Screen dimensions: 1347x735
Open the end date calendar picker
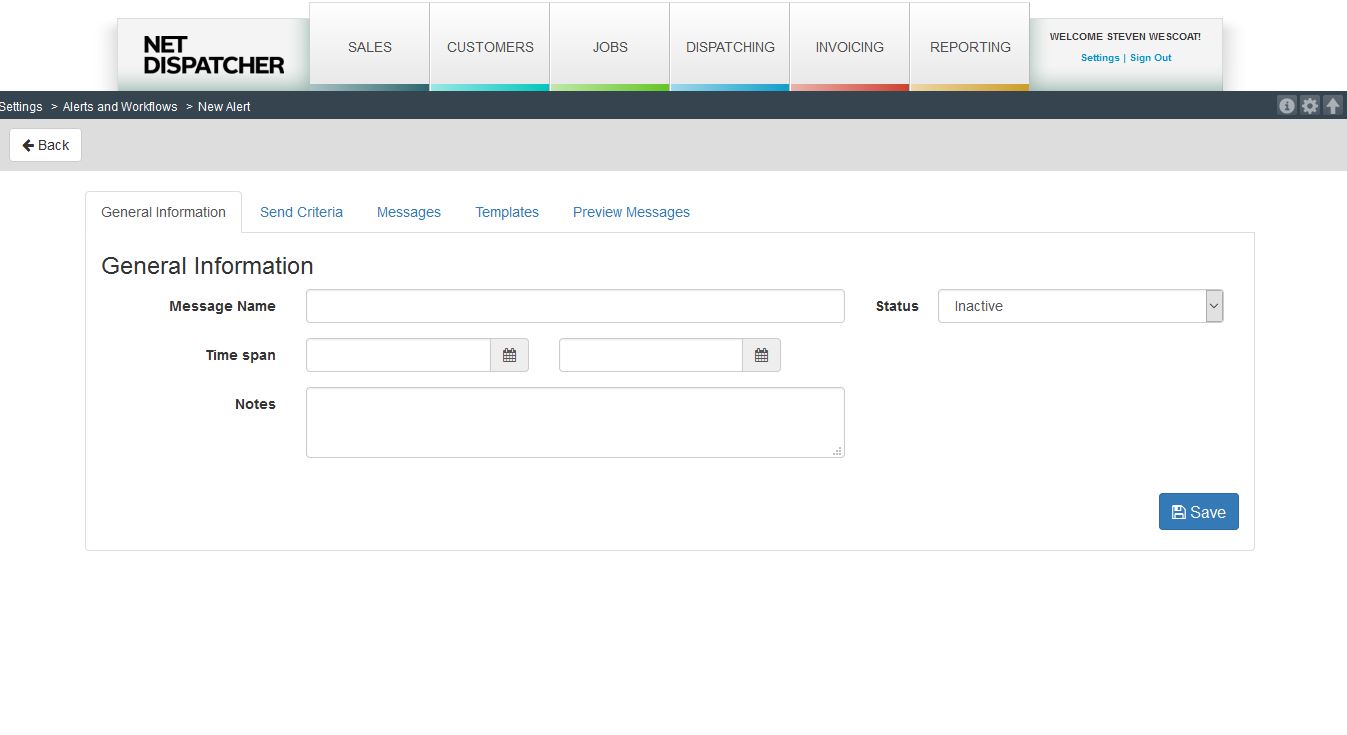tap(761, 355)
